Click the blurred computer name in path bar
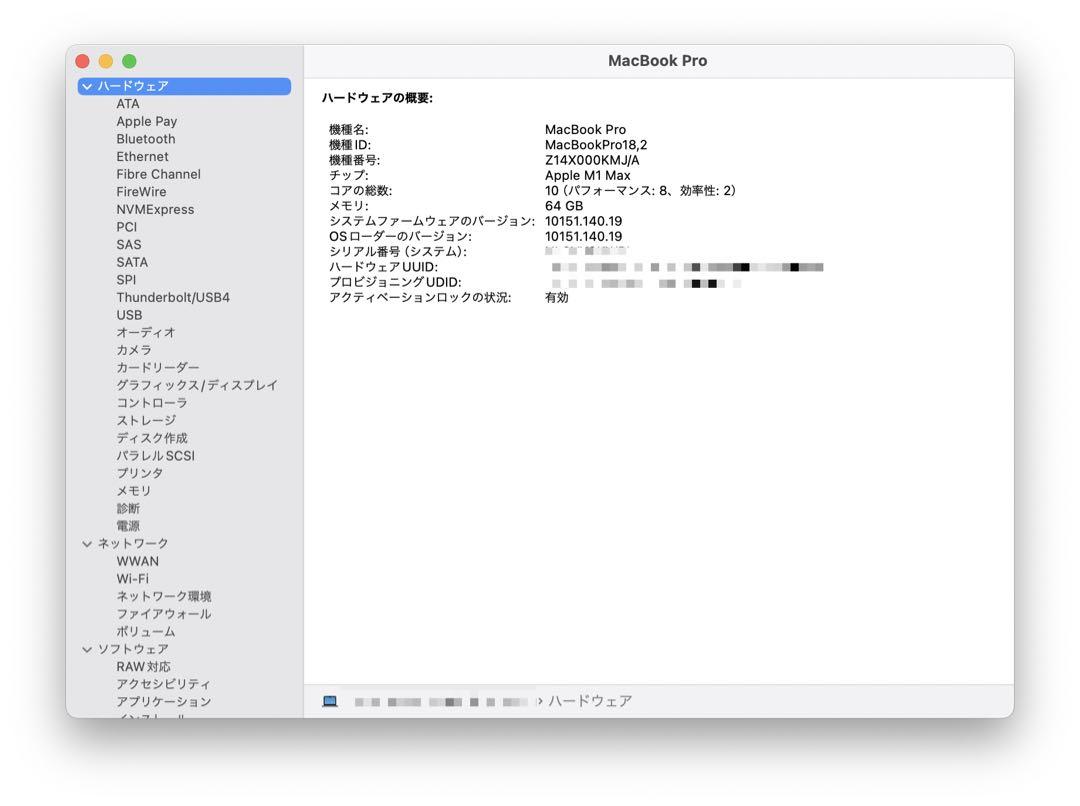 tap(441, 702)
